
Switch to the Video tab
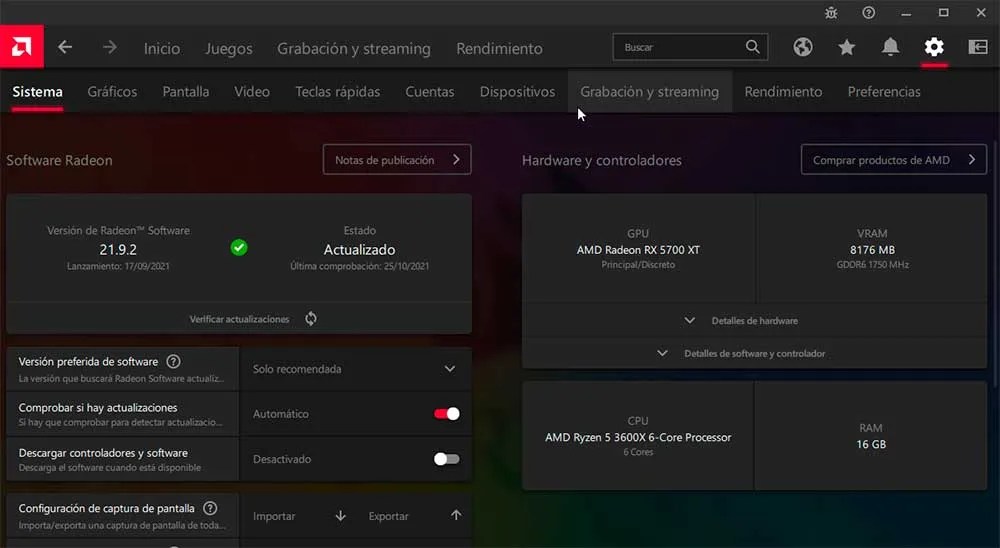[252, 91]
